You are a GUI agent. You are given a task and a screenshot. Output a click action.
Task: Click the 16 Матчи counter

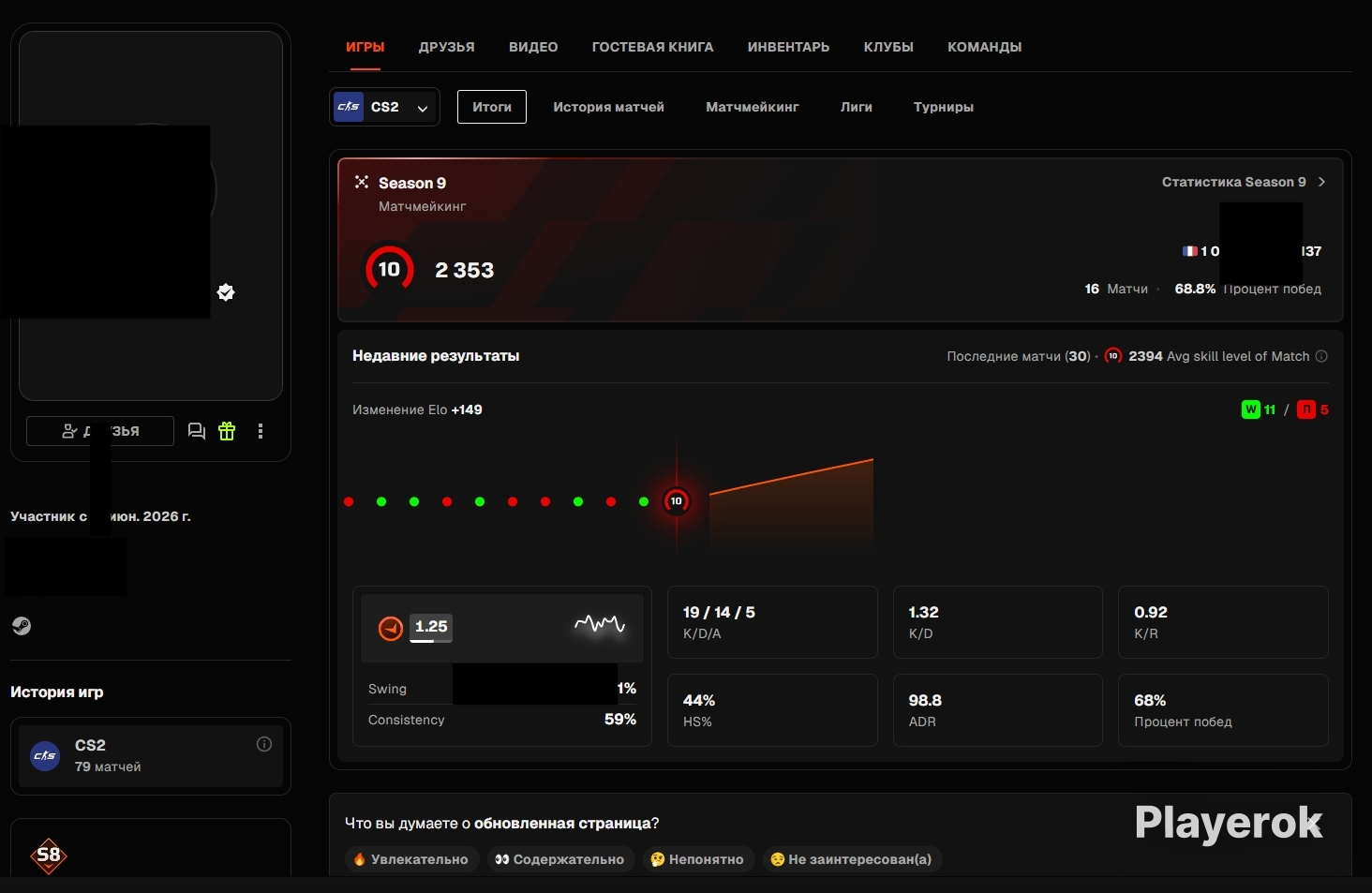click(x=1116, y=289)
